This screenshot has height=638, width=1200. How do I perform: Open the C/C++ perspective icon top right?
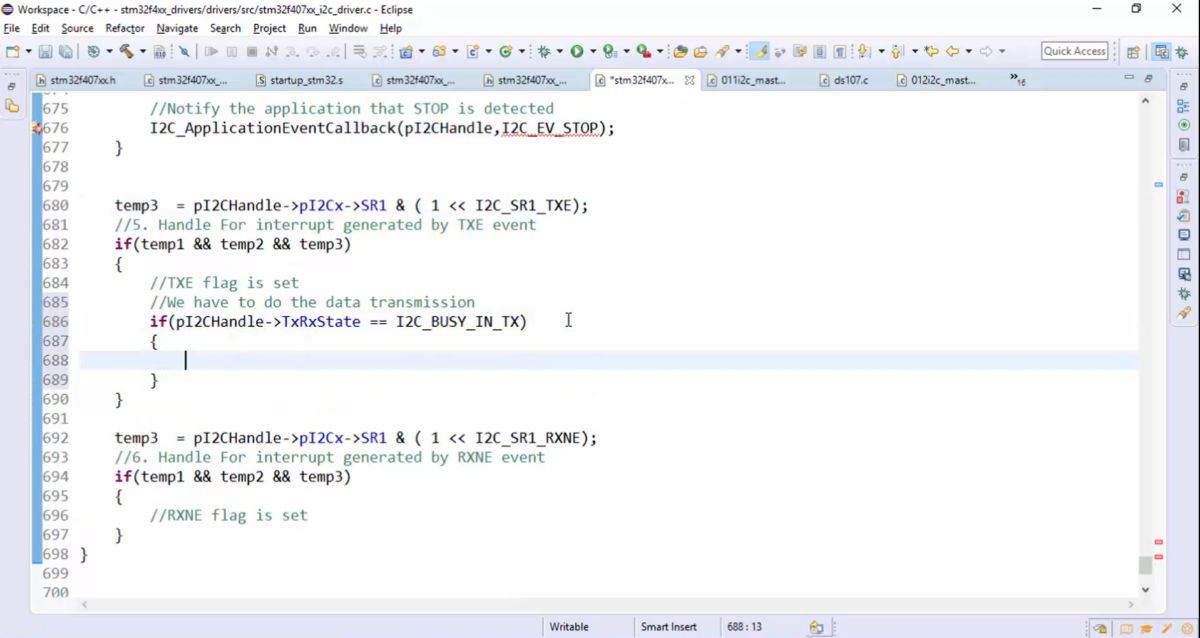click(1161, 50)
